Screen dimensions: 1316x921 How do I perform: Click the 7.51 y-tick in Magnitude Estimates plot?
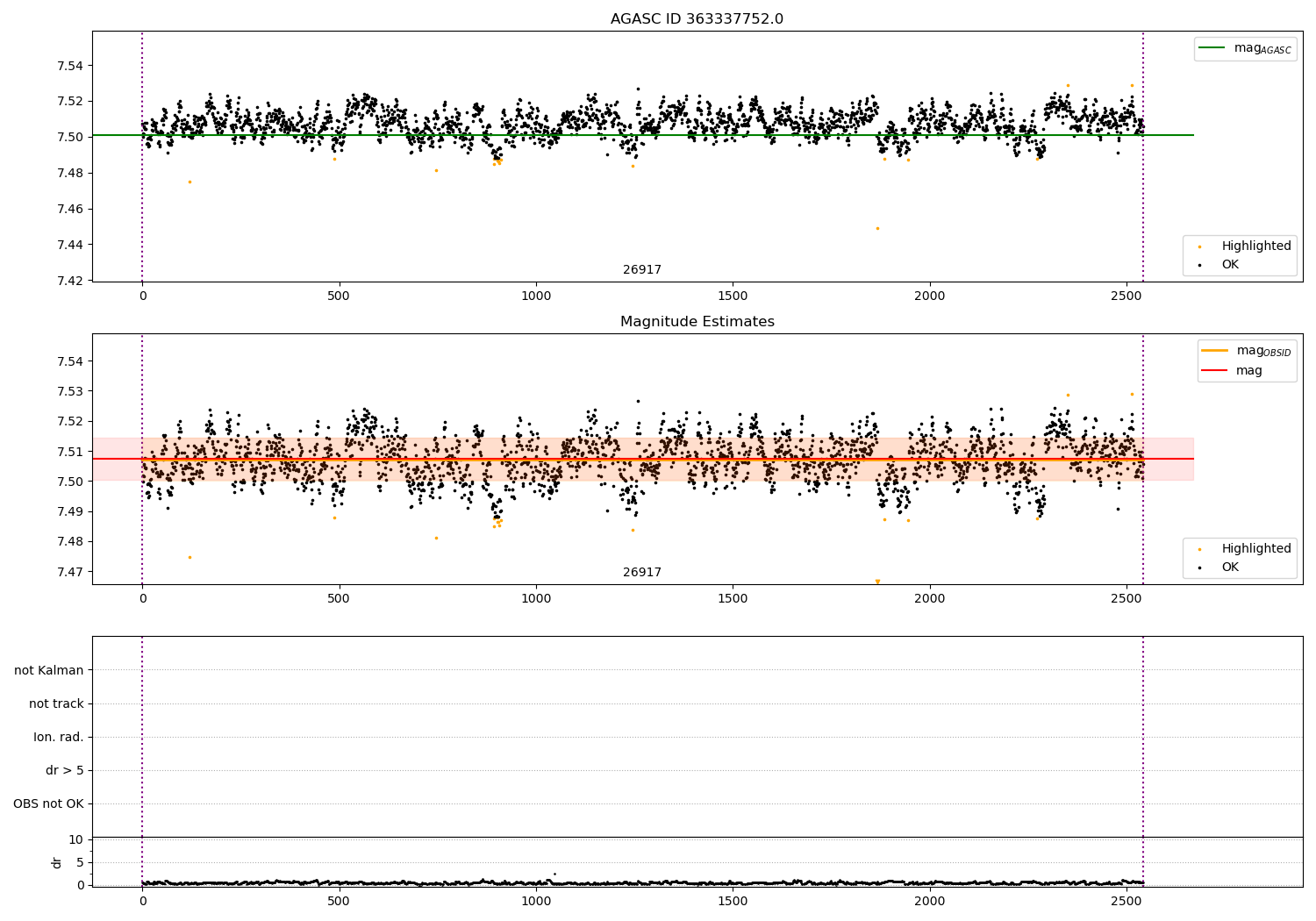tap(70, 452)
